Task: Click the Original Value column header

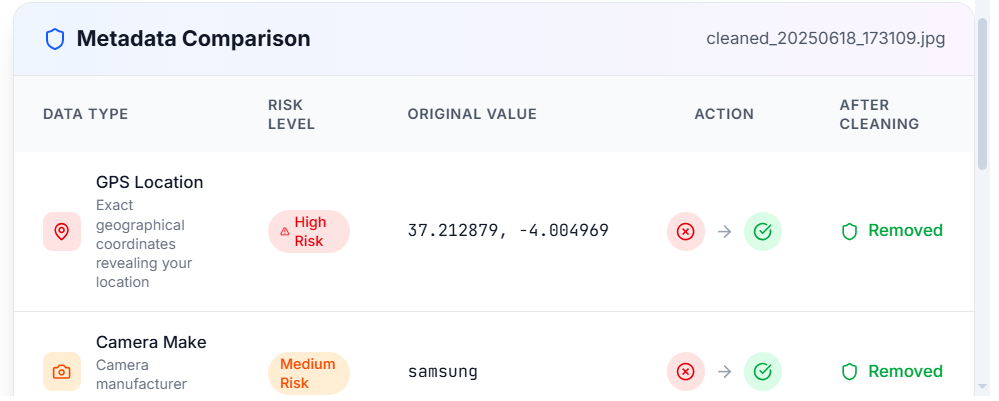Action: coord(472,114)
